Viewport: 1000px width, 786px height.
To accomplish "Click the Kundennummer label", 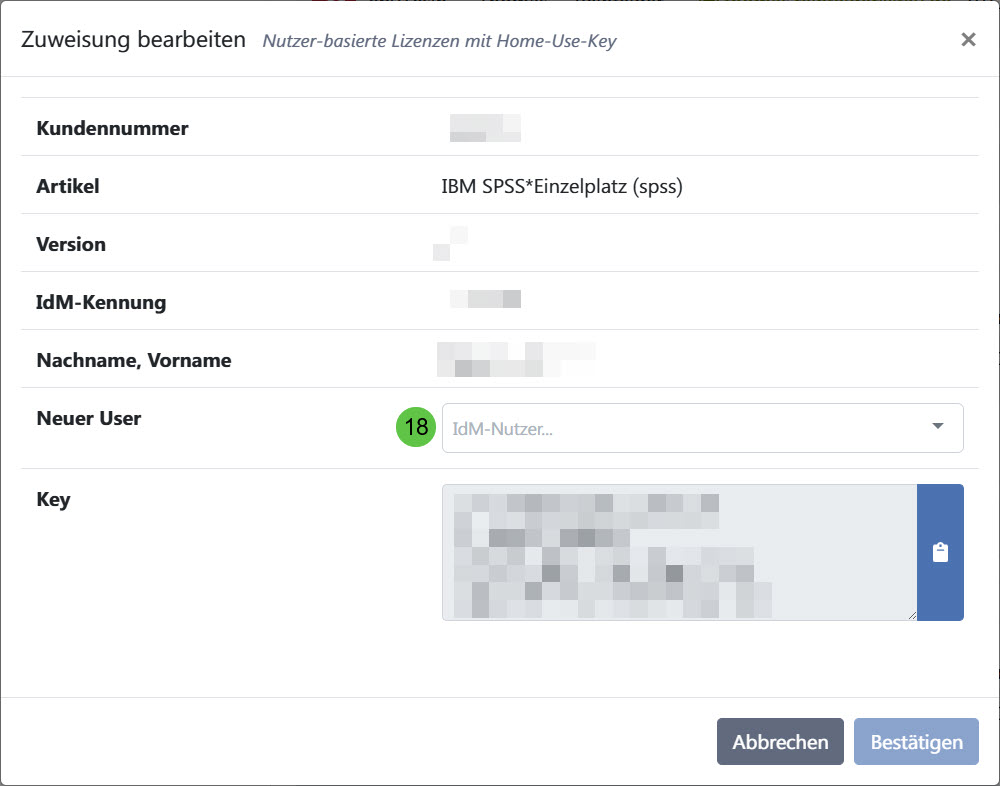I will point(112,128).
